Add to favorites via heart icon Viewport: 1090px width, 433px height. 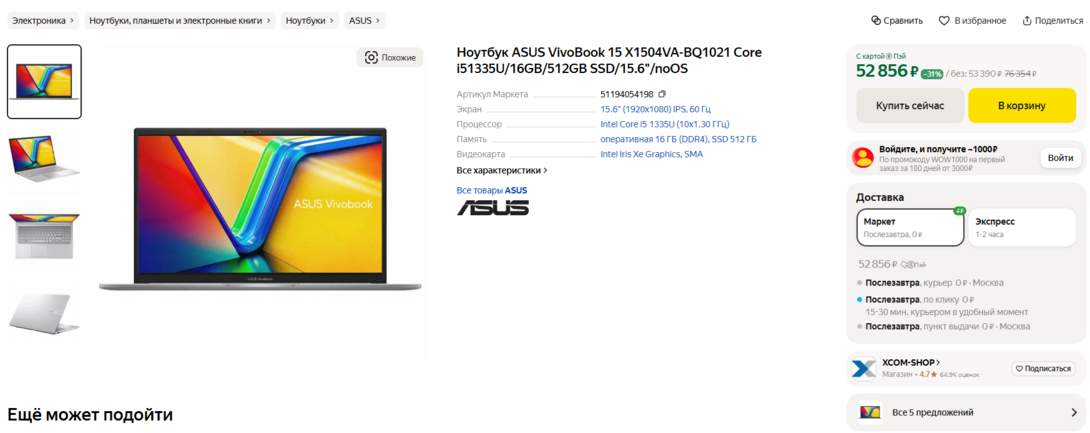point(944,21)
